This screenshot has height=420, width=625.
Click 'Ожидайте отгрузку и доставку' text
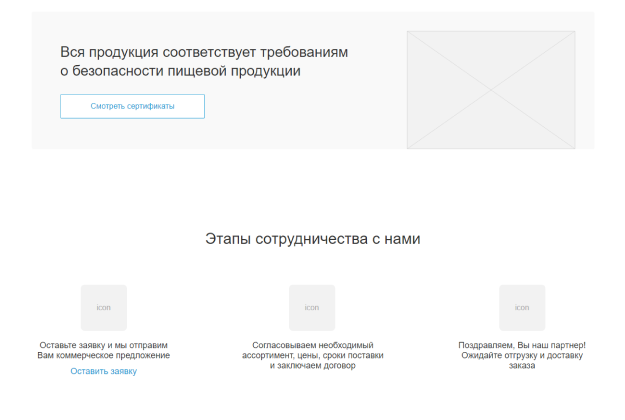point(521,355)
